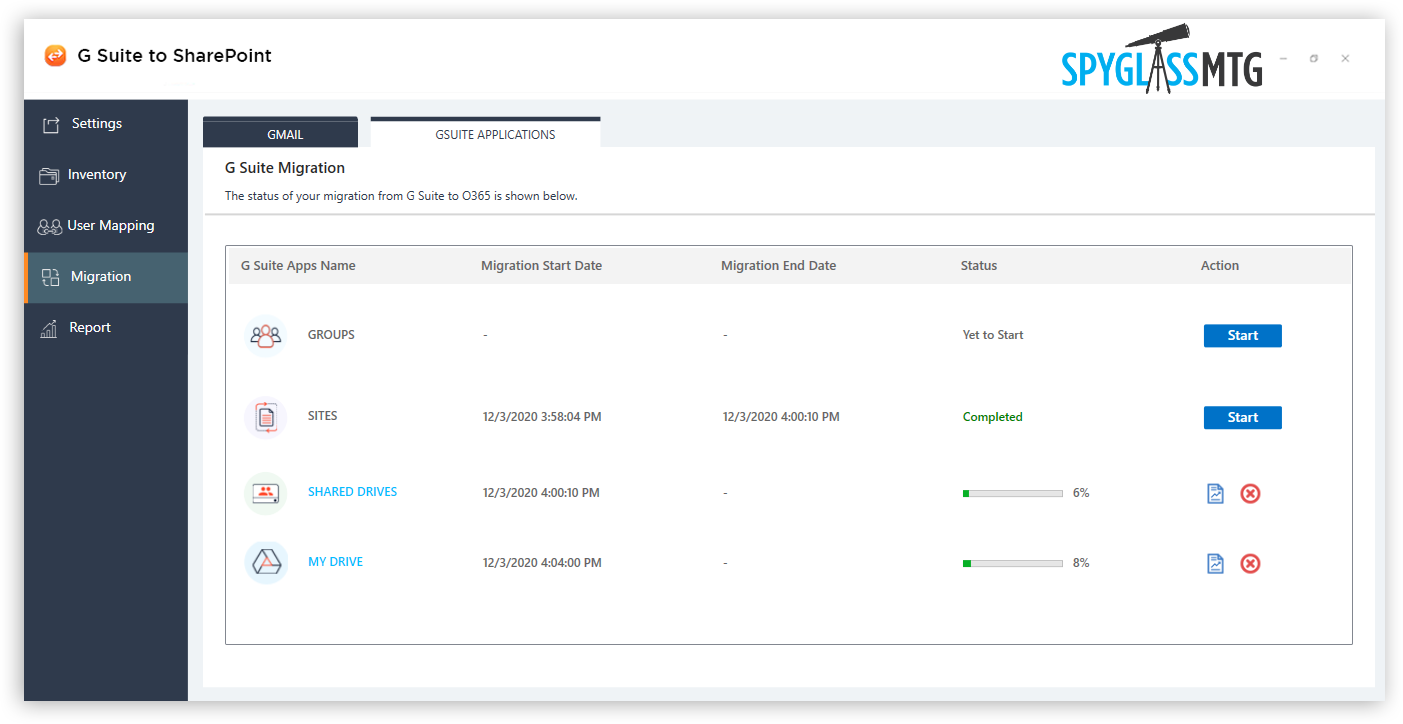The image size is (1403, 724).
Task: Open the User Mapping section
Action: click(106, 226)
